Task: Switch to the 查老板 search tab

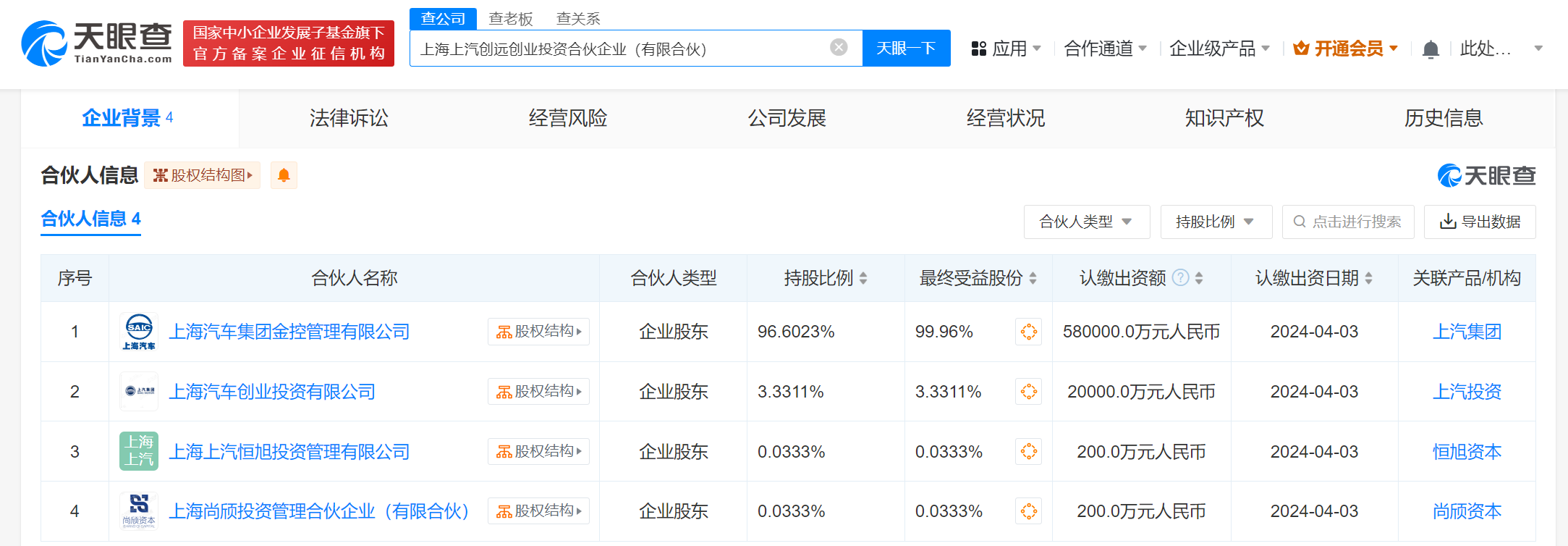Action: [511, 19]
